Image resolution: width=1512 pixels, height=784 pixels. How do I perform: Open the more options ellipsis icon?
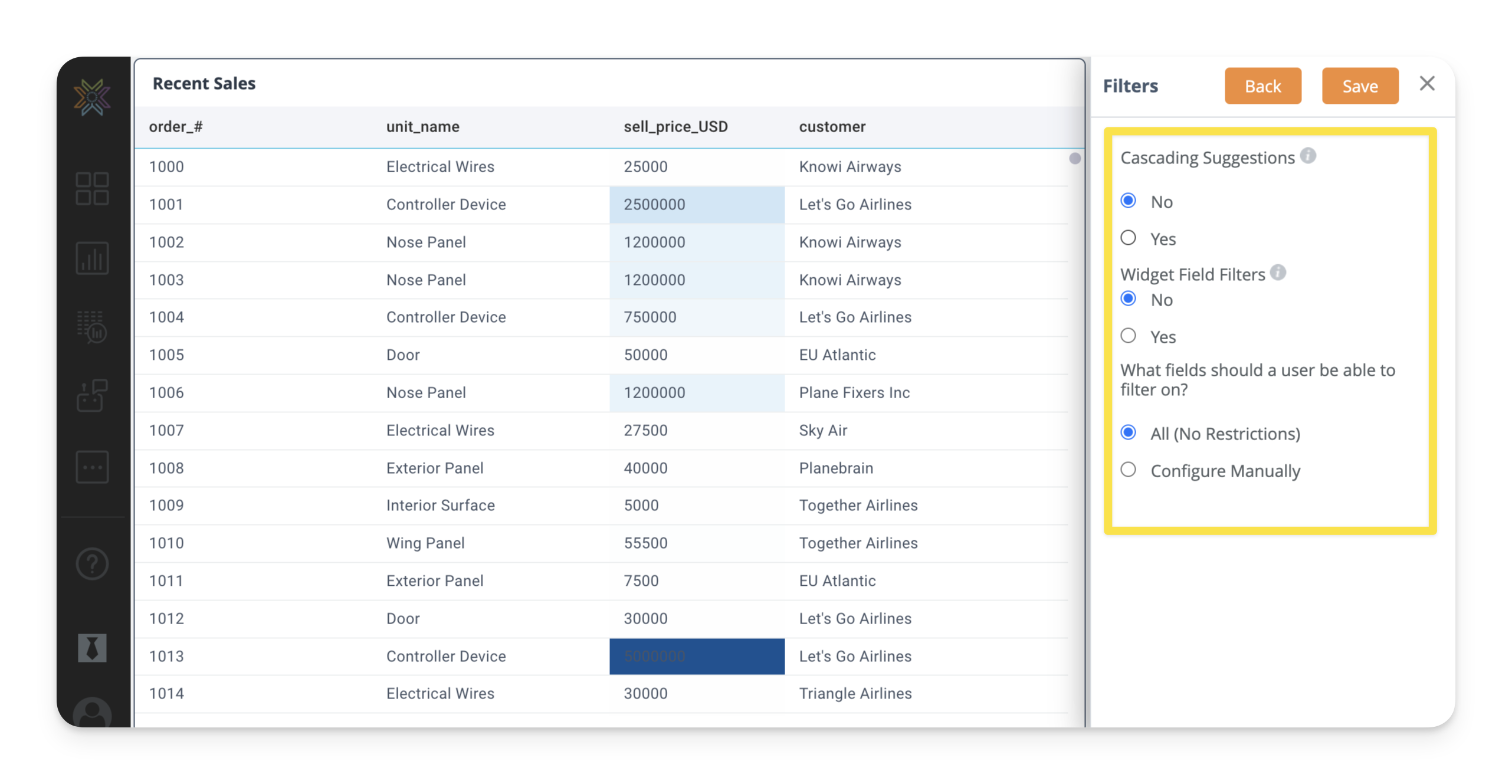pyautogui.click(x=92, y=467)
